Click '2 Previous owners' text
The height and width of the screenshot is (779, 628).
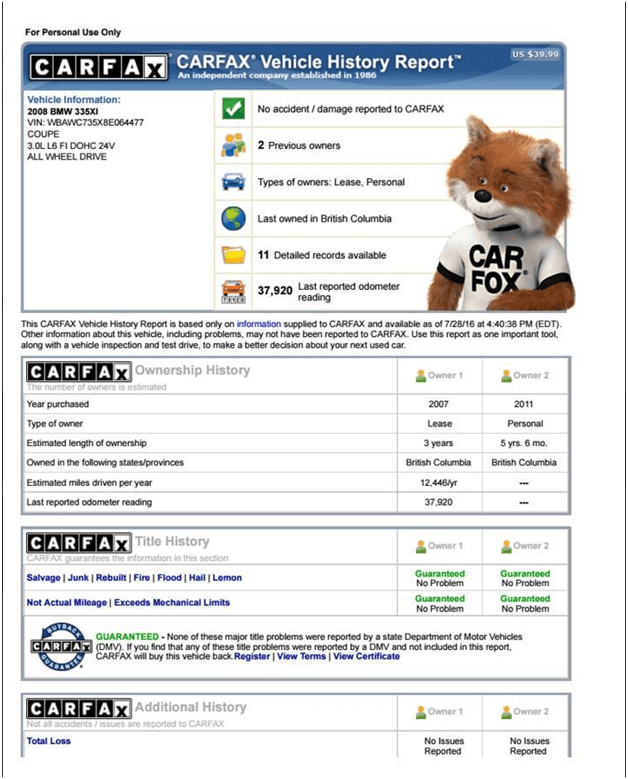click(299, 145)
